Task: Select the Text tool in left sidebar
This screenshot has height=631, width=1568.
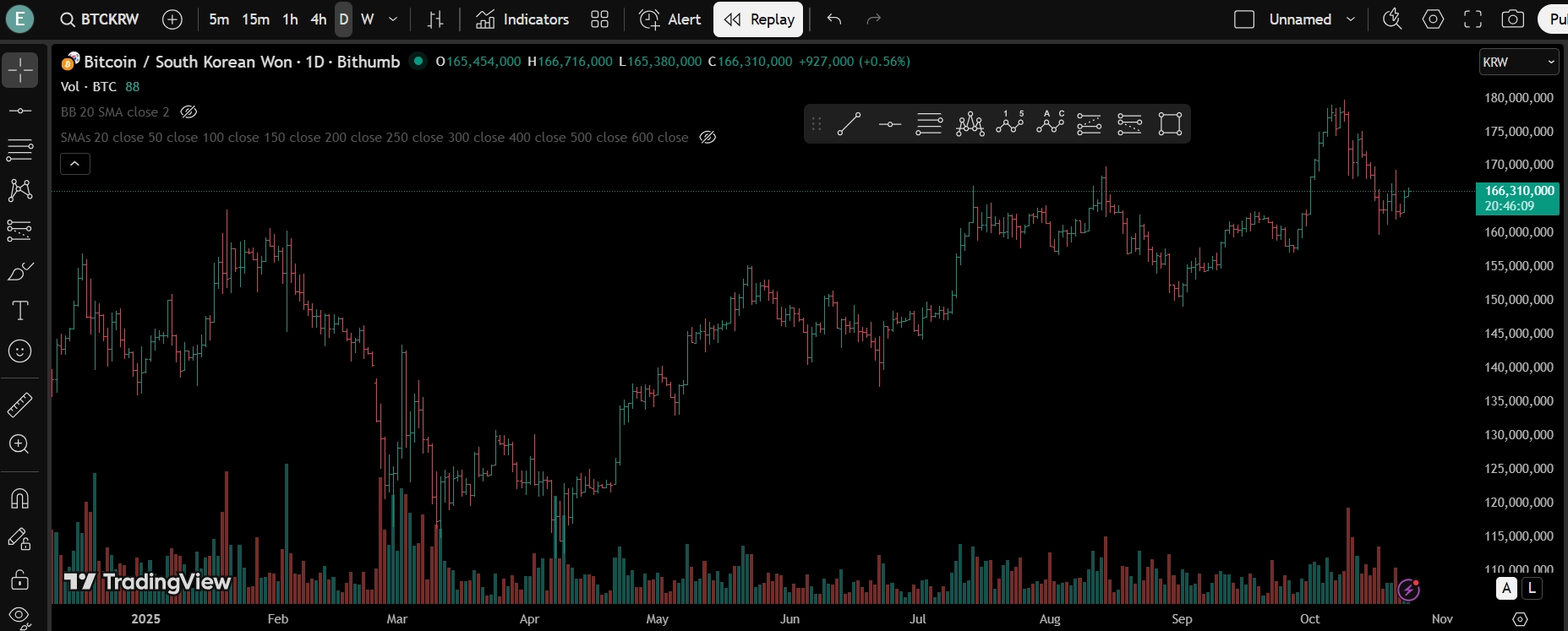Action: 20,311
